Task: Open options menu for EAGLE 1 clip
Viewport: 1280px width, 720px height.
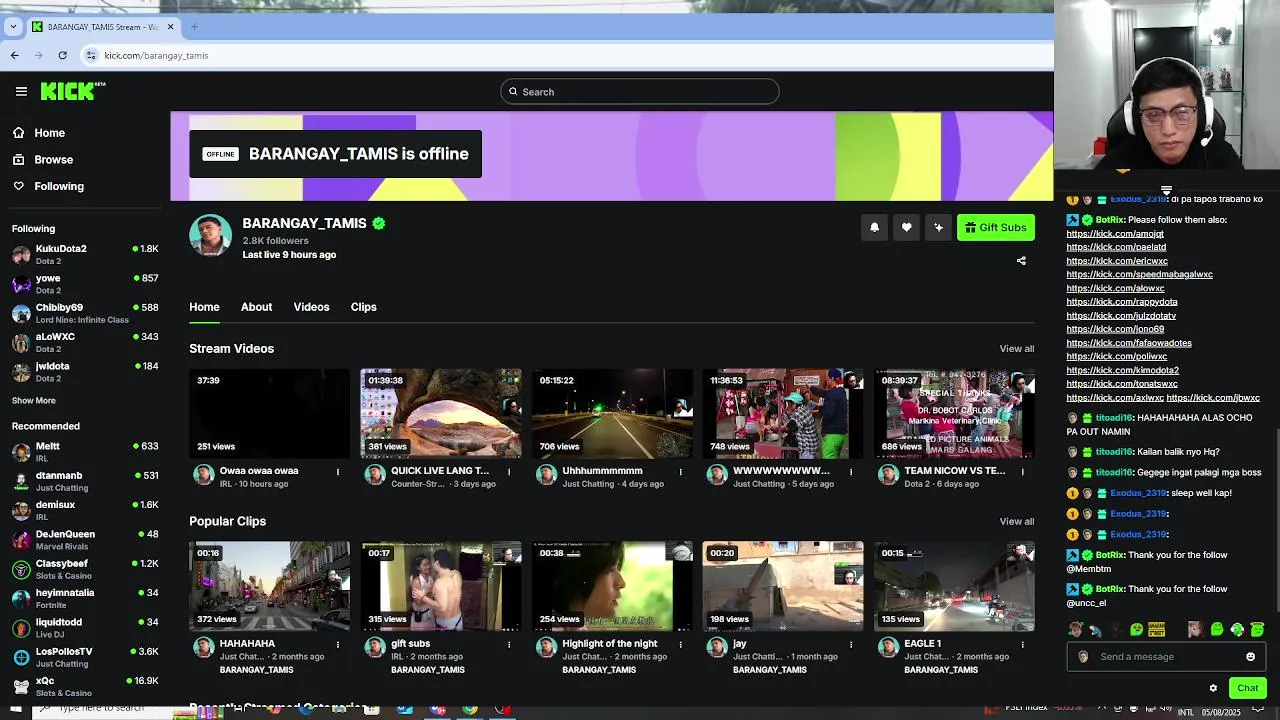Action: coord(1022,644)
